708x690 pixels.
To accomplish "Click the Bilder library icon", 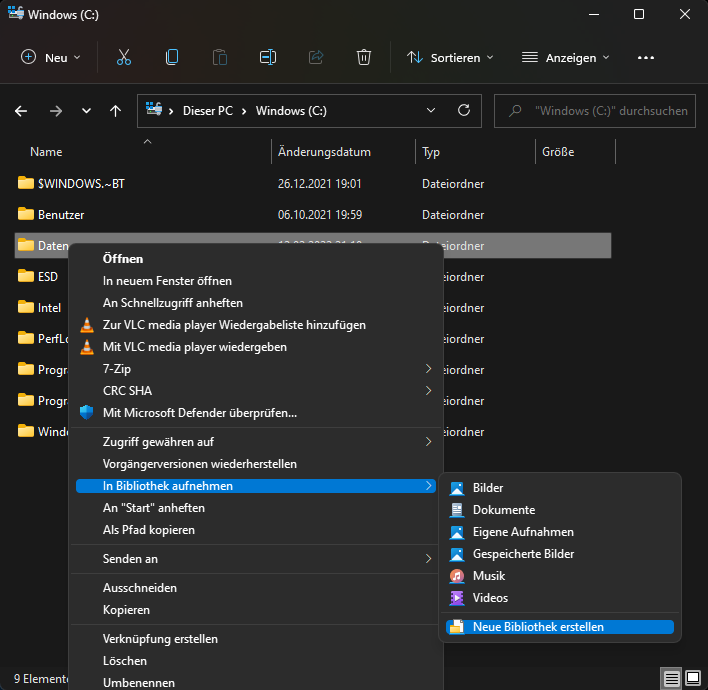I will coord(456,488).
